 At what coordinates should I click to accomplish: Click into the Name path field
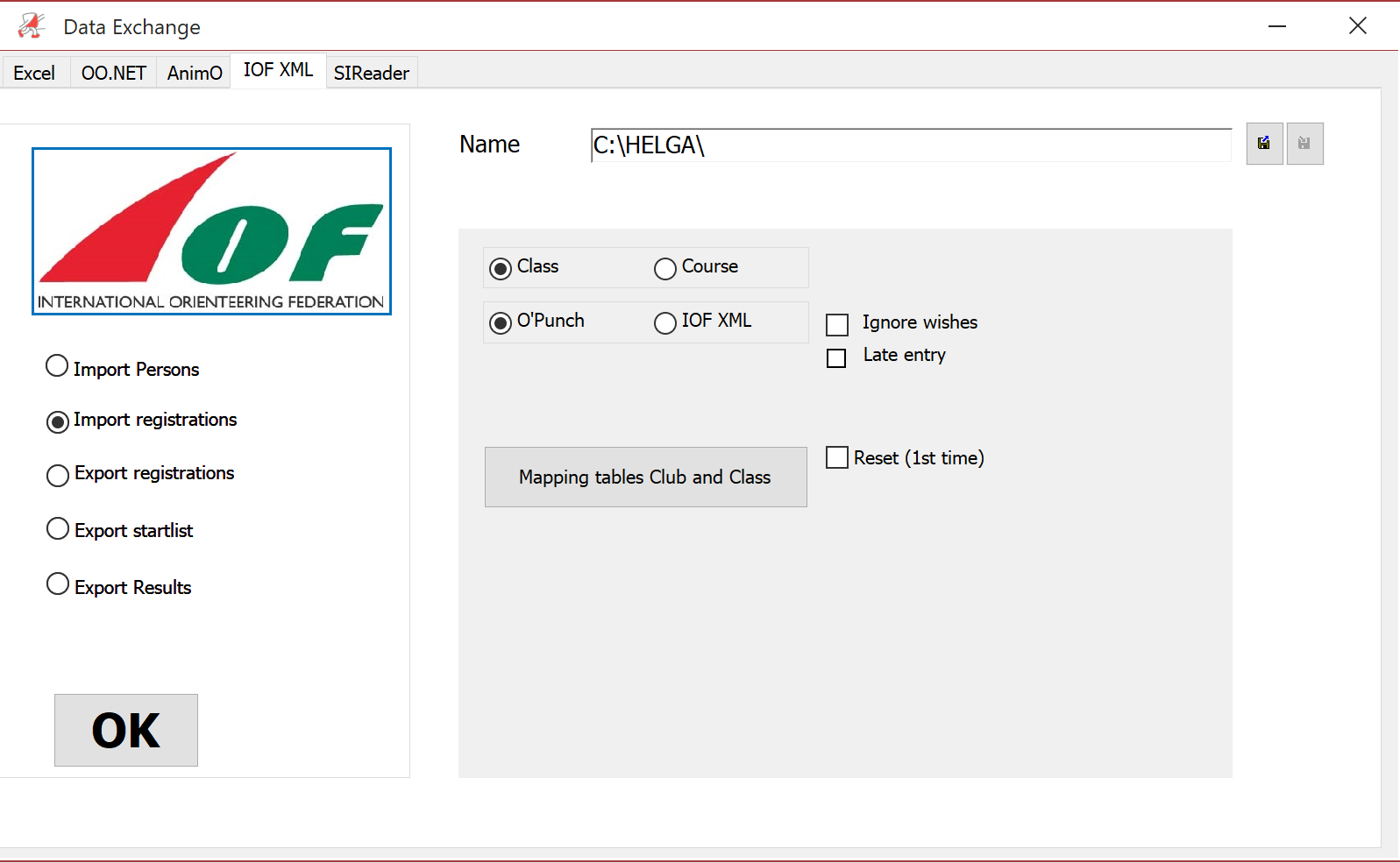point(912,145)
